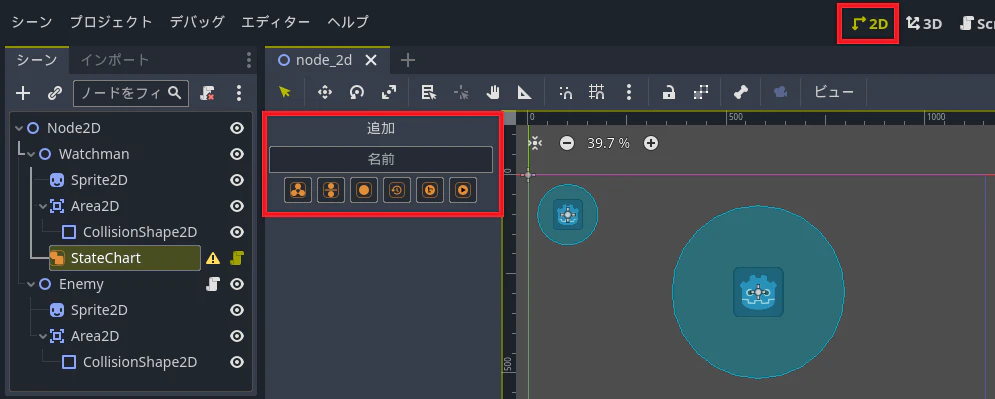Open the シーン menu in menu bar
Image resolution: width=995 pixels, height=399 pixels.
coord(32,22)
